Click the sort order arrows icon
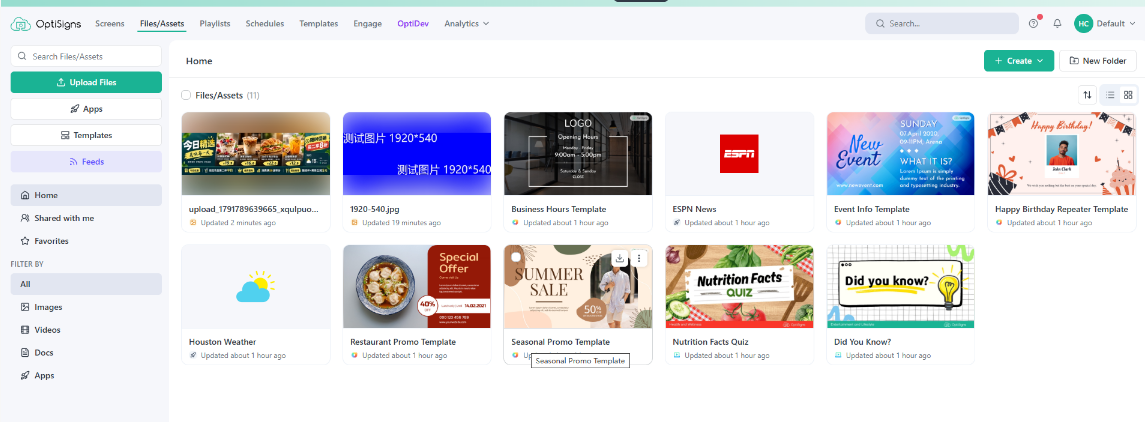 1087,95
